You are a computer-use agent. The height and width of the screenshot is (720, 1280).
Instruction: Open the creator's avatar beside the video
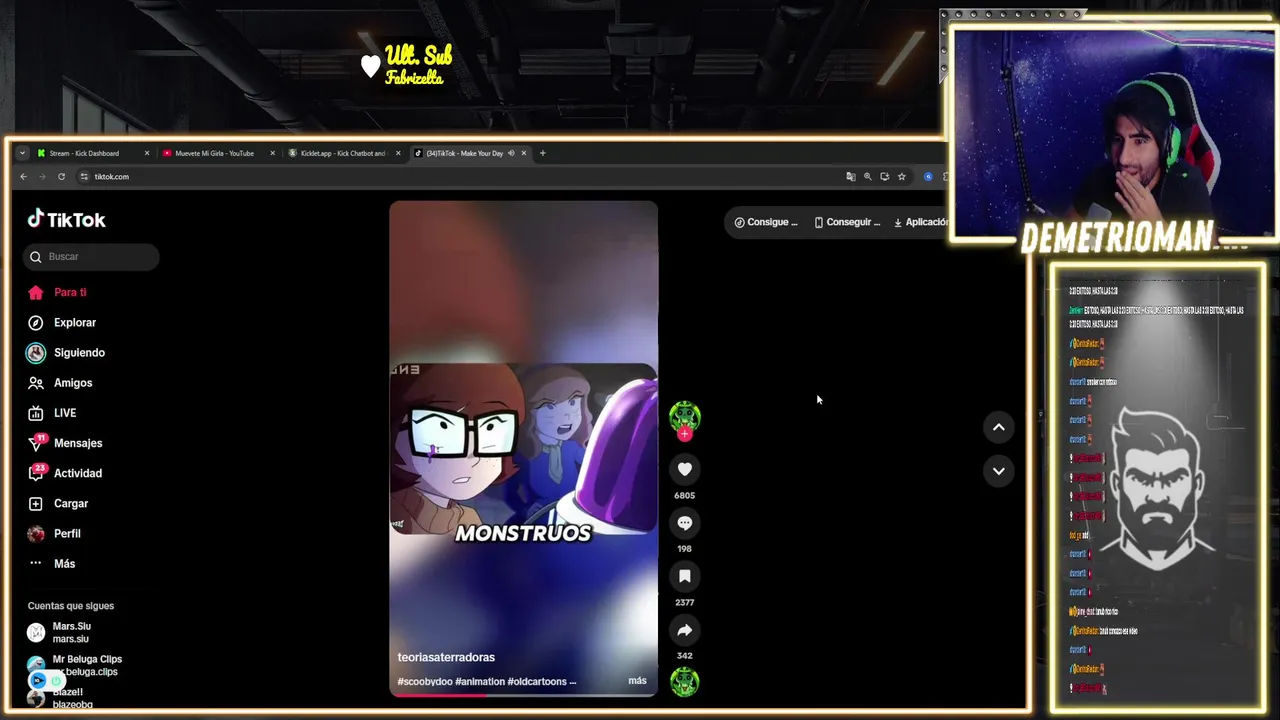[x=685, y=416]
